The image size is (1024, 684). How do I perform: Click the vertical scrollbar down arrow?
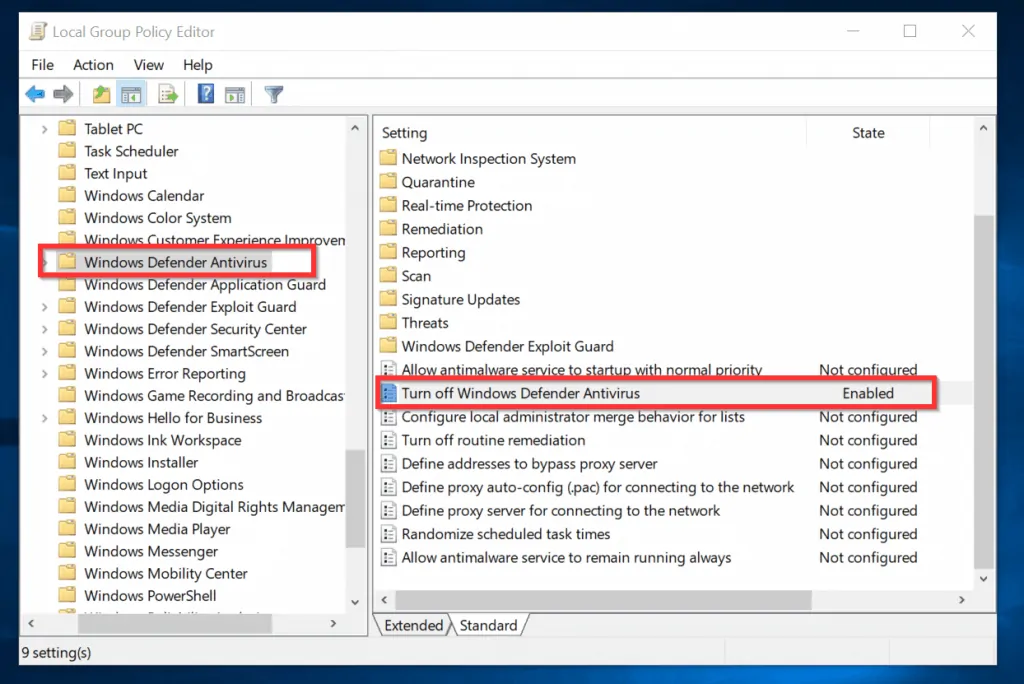[x=983, y=578]
